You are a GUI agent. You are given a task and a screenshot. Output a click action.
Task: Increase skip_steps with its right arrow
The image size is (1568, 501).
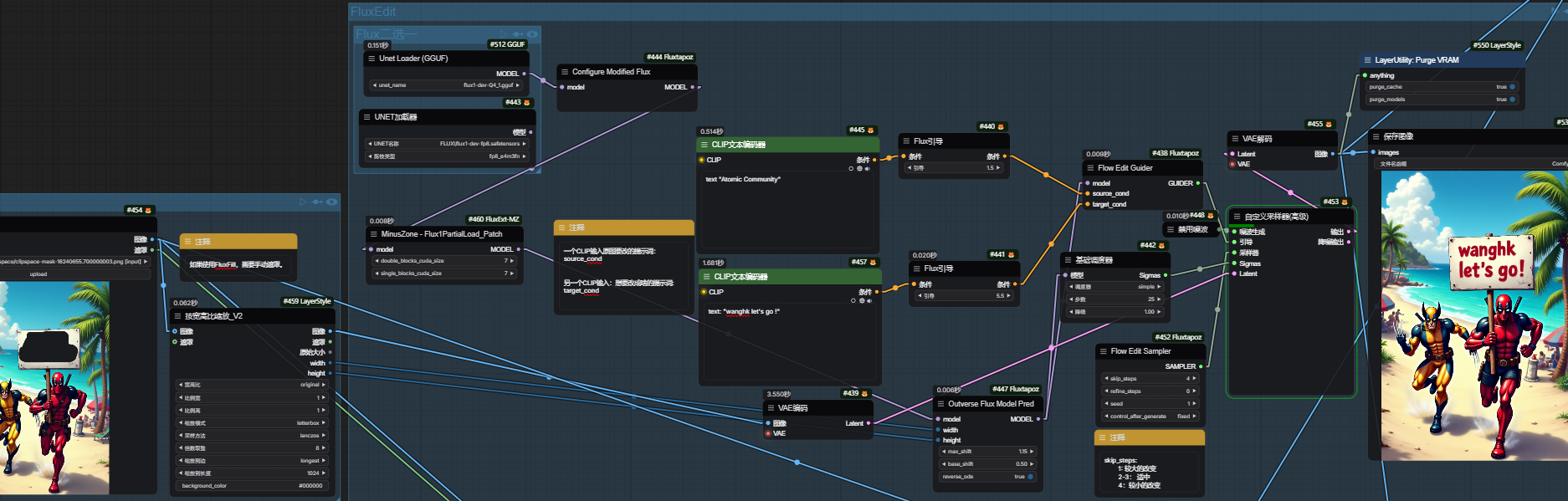[x=1194, y=379]
